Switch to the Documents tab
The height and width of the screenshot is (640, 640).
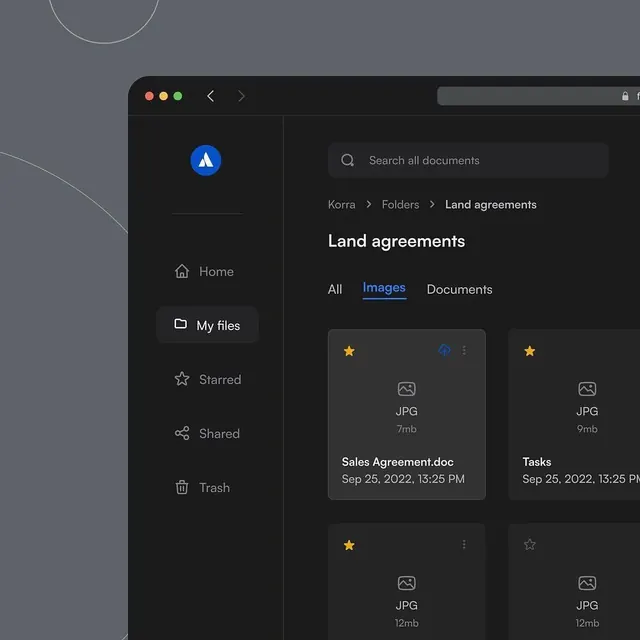[460, 289]
